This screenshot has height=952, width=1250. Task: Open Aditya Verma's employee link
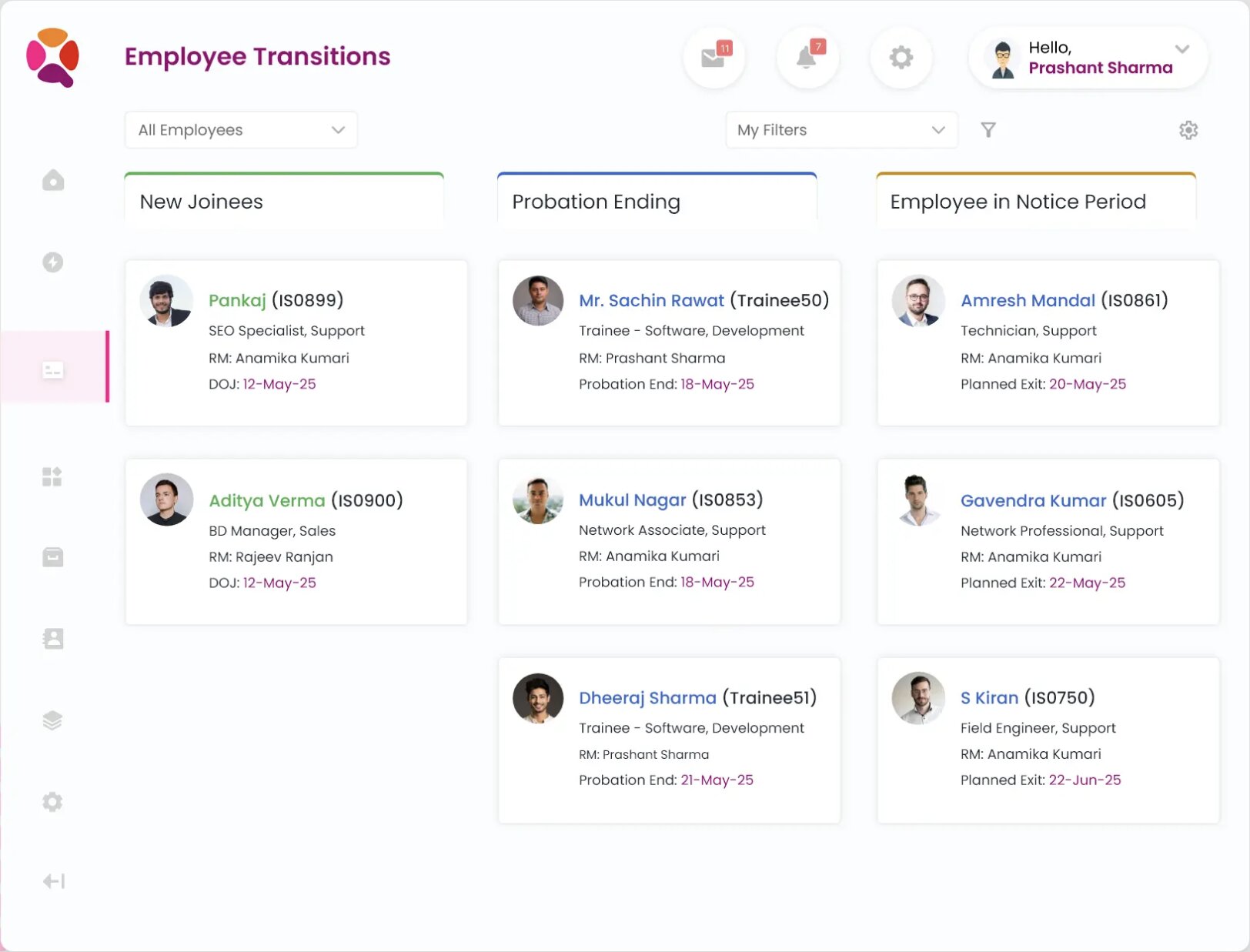(x=267, y=501)
